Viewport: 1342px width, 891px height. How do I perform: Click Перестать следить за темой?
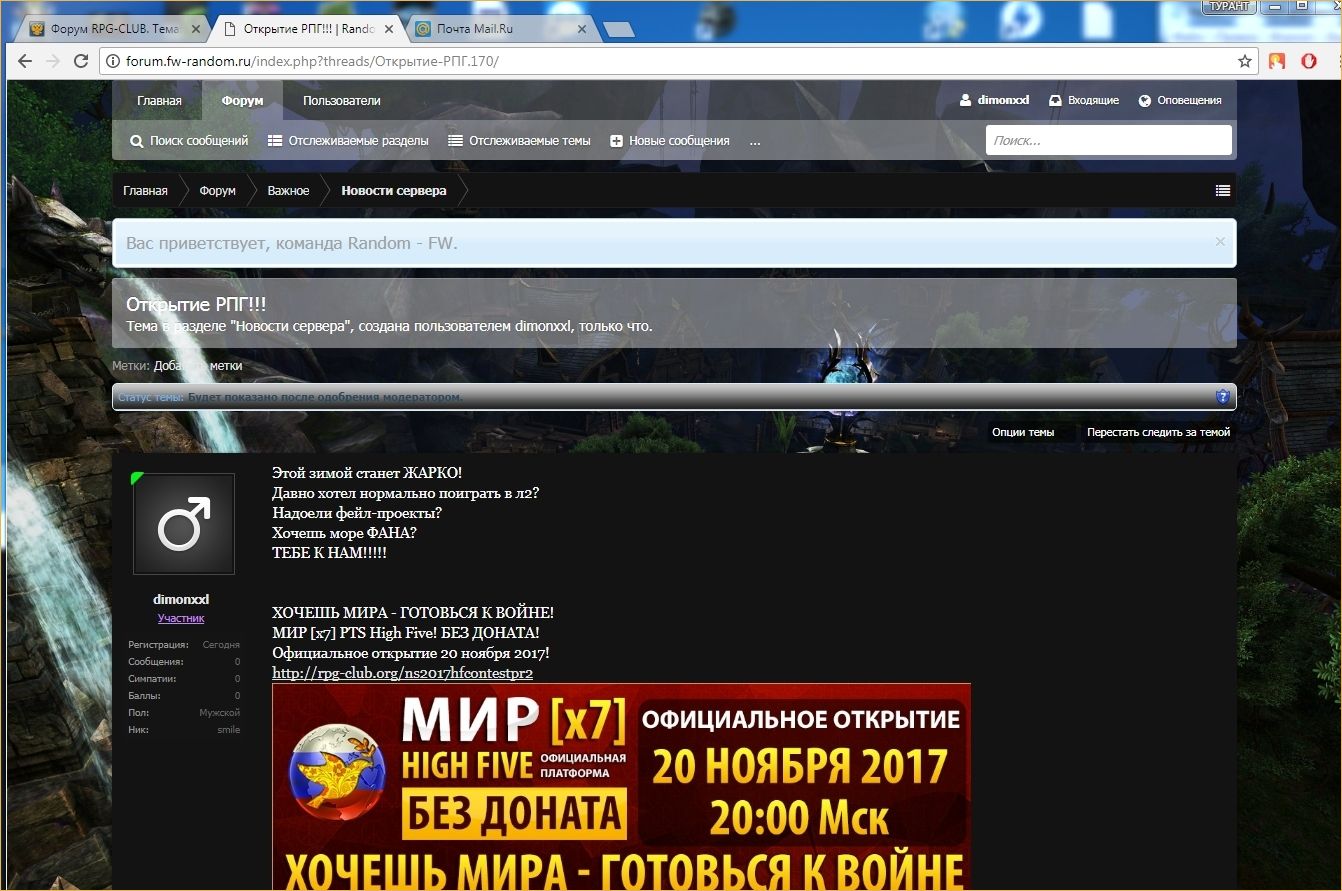point(1159,432)
